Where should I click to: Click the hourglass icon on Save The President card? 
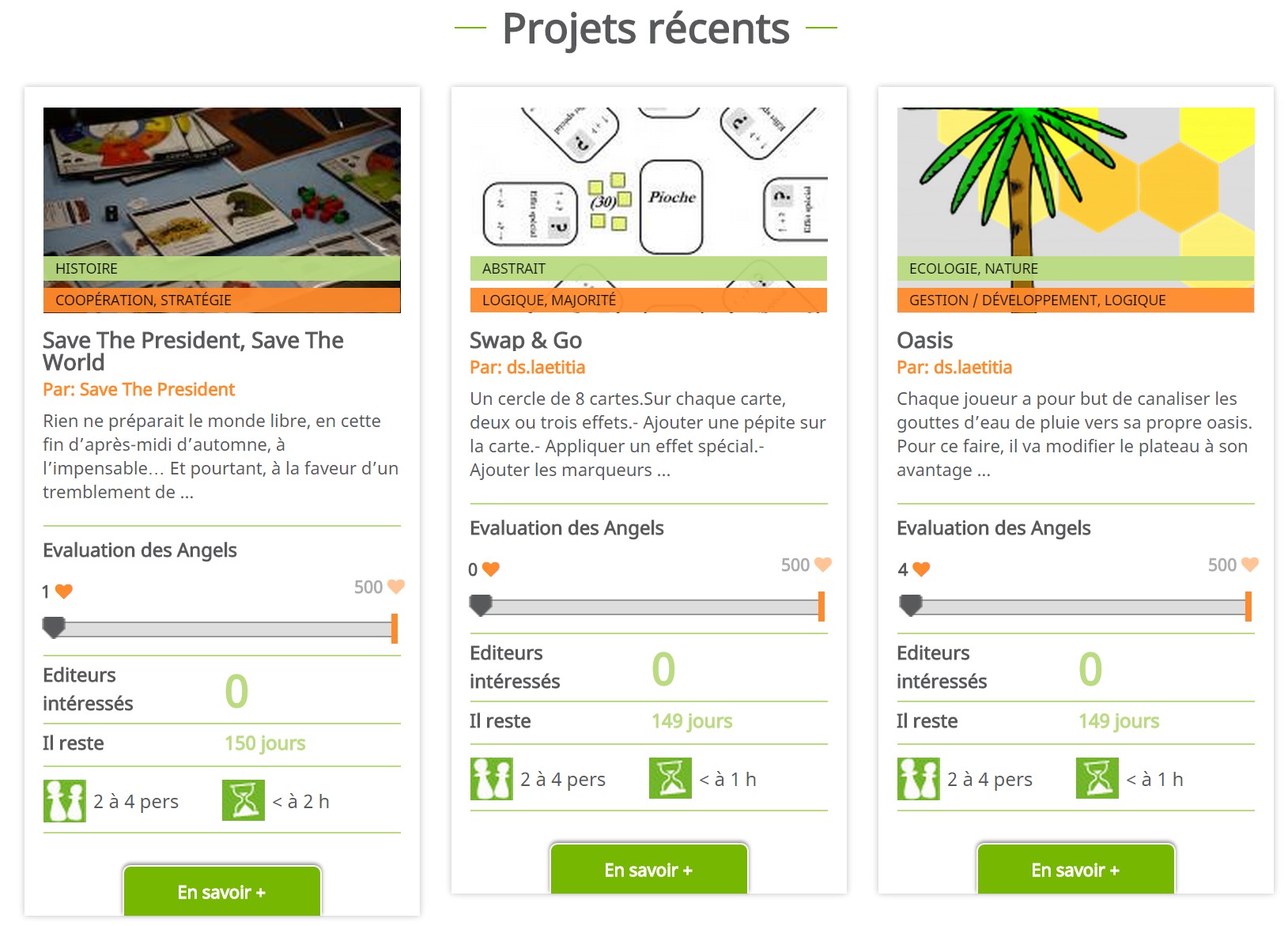243,801
